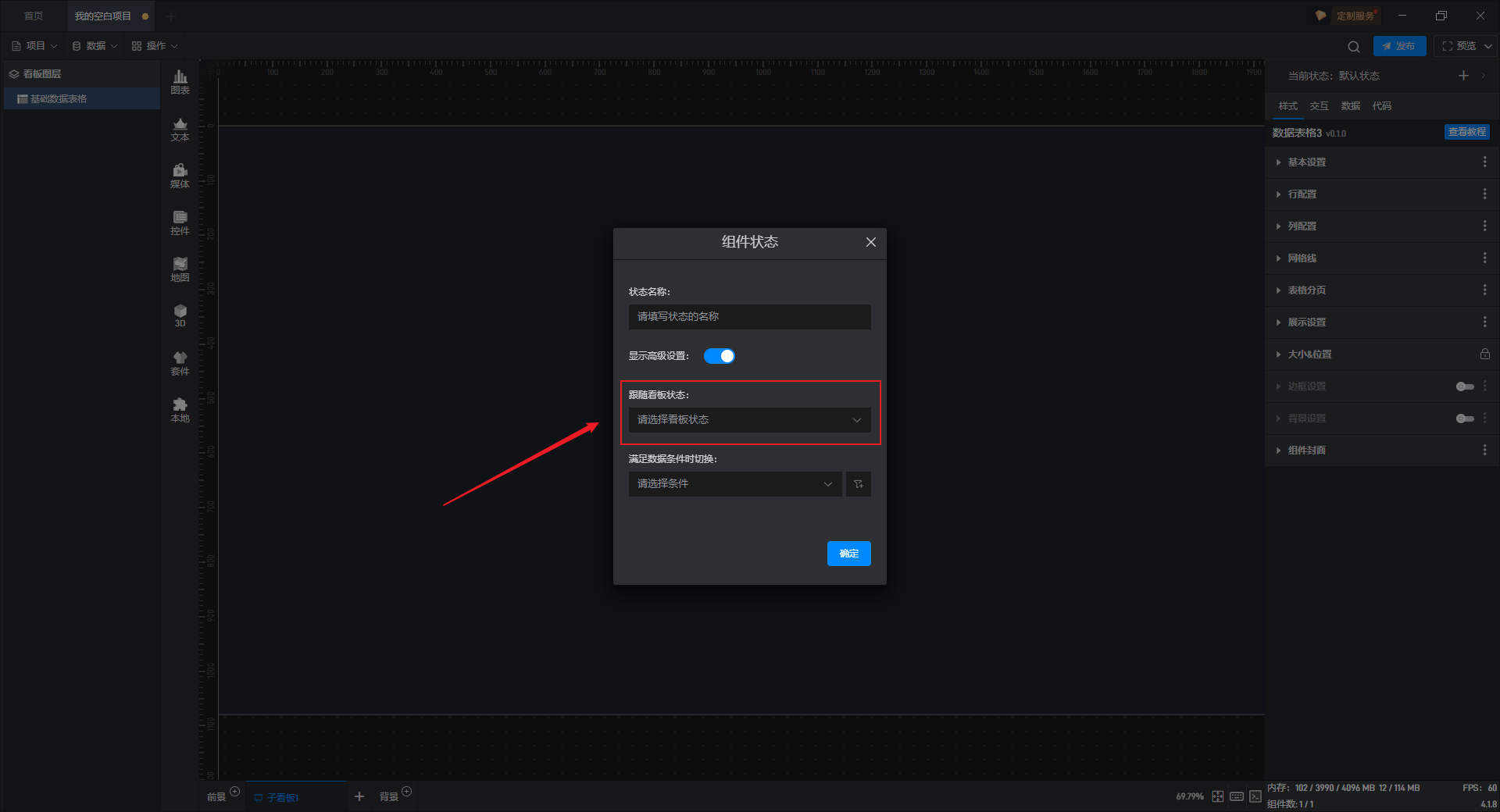The image size is (1500, 812).
Task: Add foreground layer via plus next to 前景
Action: tap(235, 792)
